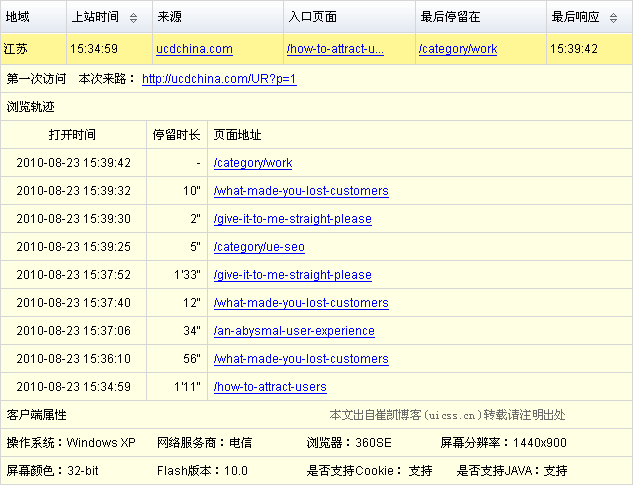Open the /how-to-attract-u... entry page link

point(335,49)
